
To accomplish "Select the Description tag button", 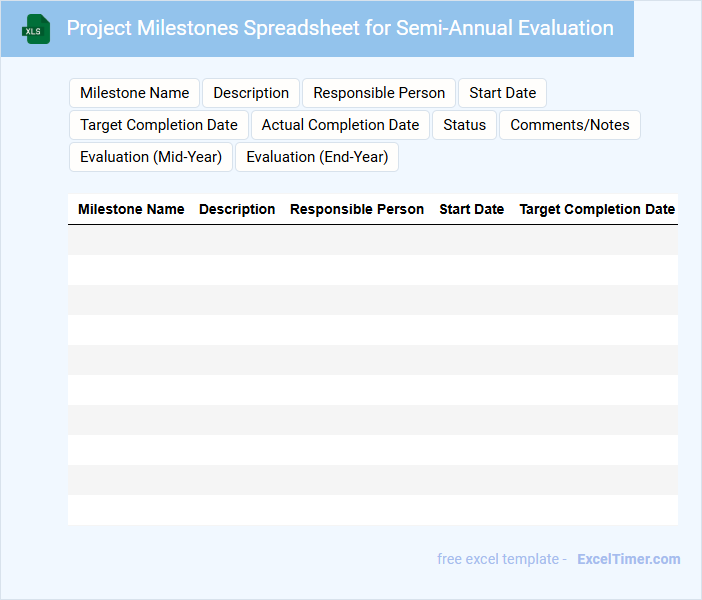I will click(x=251, y=93).
